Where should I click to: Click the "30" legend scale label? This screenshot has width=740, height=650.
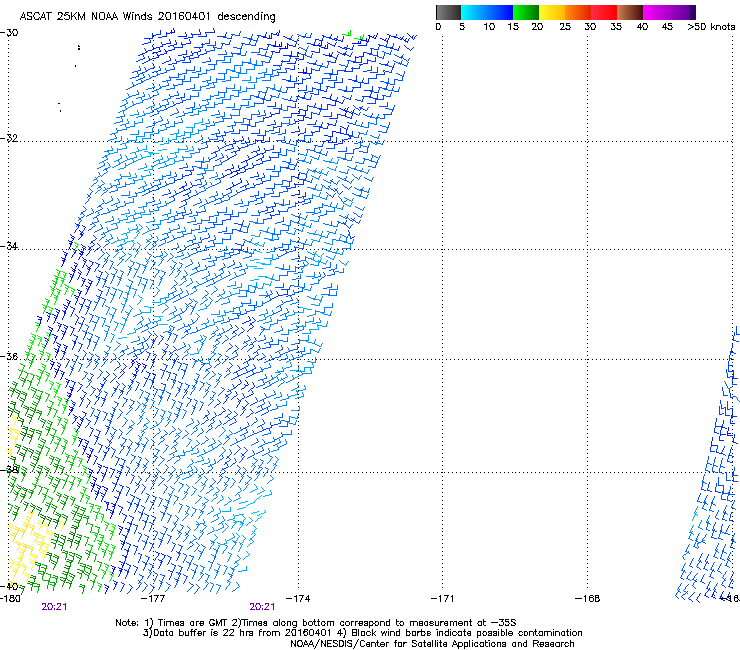(590, 27)
